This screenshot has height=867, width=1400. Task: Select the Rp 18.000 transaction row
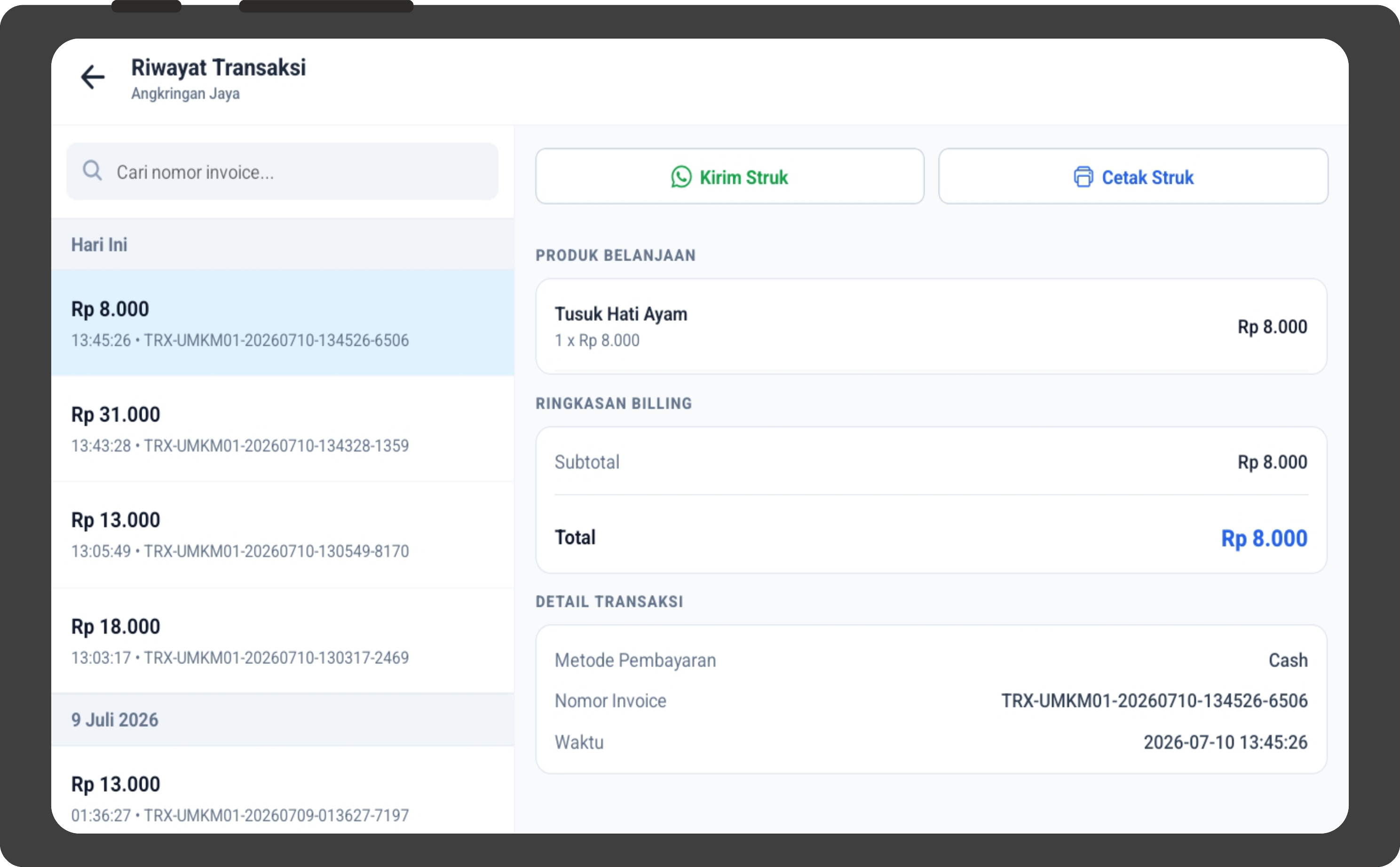click(x=283, y=641)
